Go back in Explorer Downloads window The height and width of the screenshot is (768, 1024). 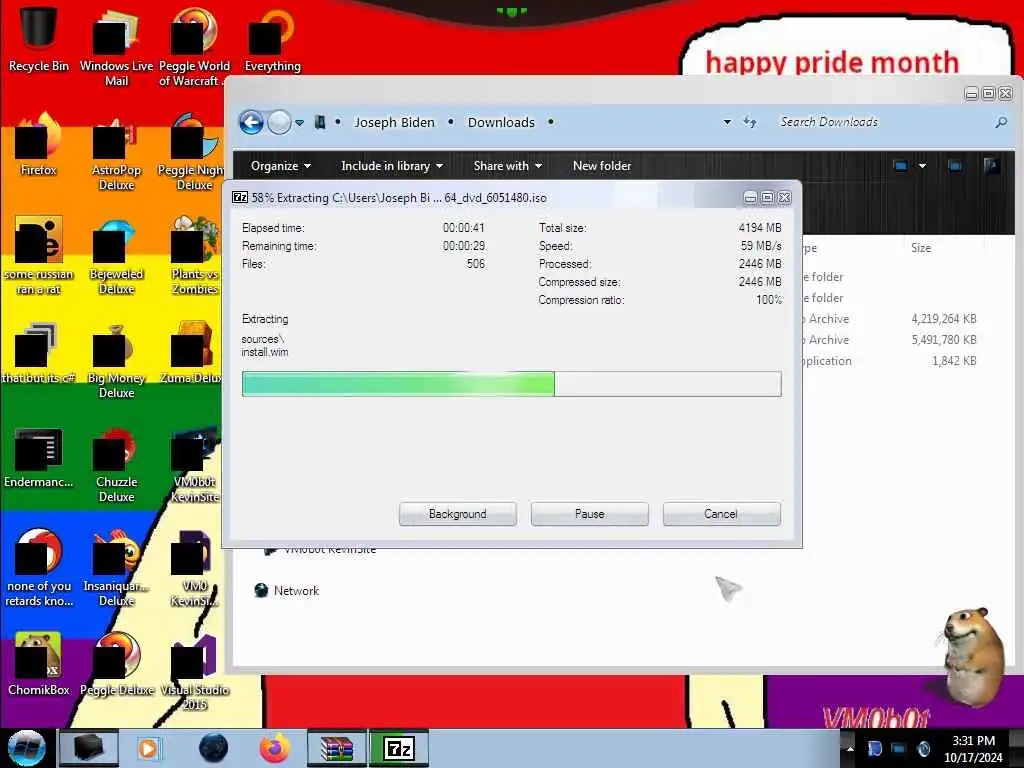[x=251, y=122]
